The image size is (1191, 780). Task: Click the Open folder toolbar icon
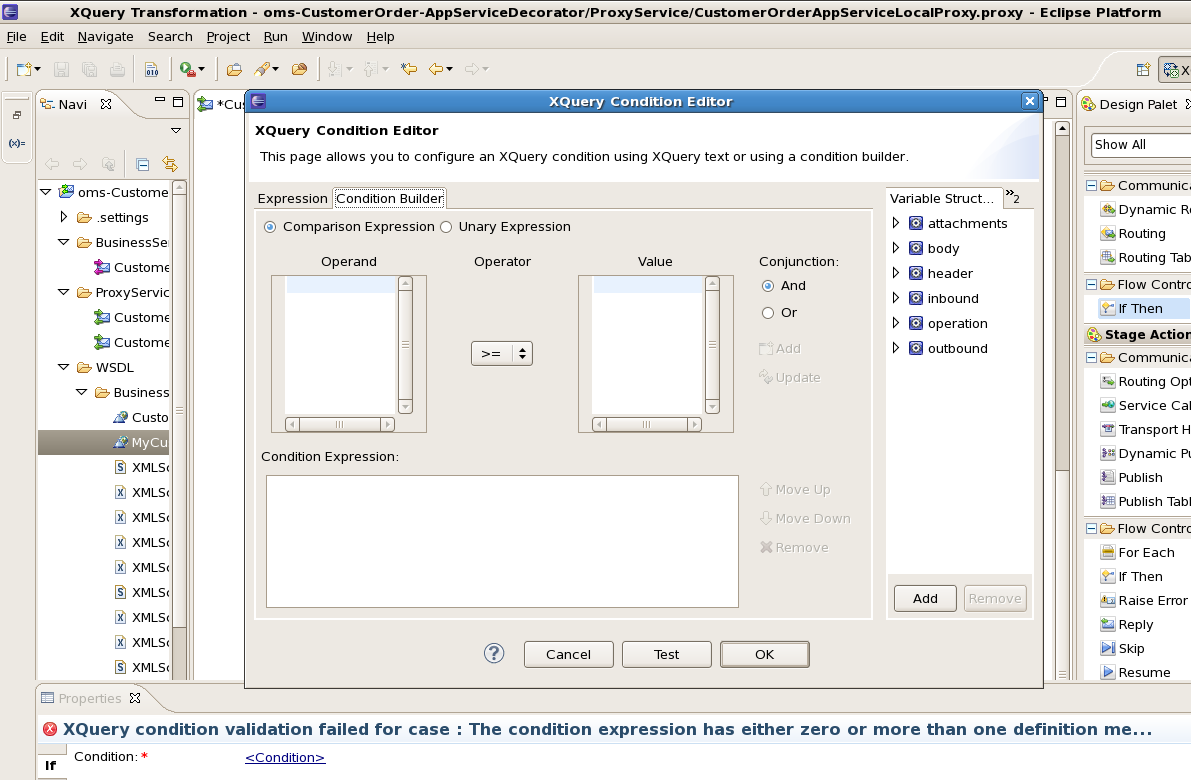(234, 69)
